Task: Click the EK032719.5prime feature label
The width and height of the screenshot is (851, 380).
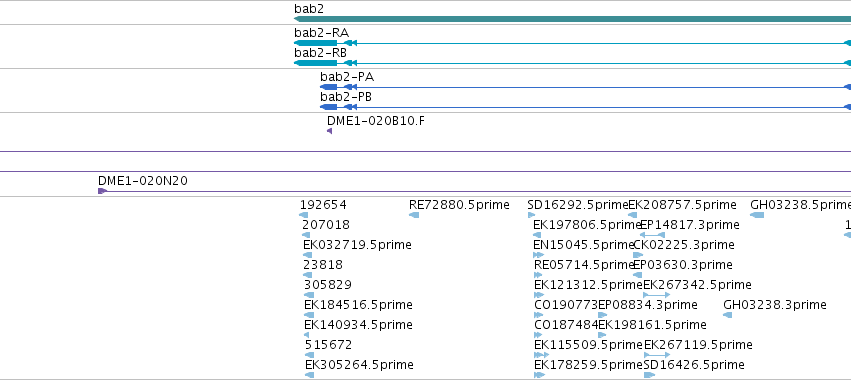Action: pos(357,245)
